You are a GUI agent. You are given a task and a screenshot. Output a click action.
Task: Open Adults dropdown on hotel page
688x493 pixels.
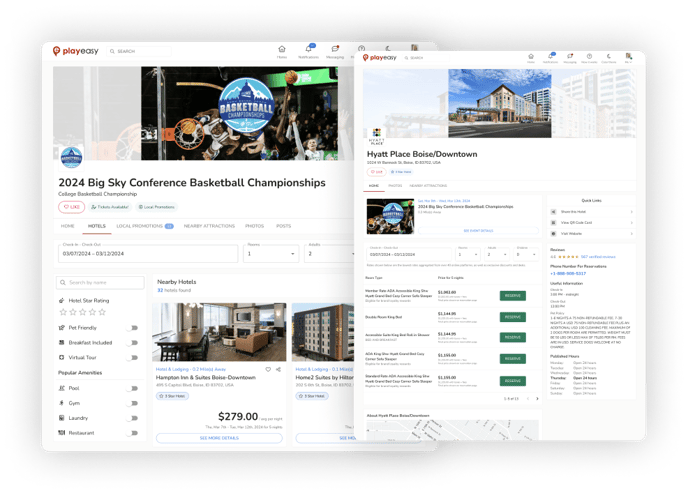click(x=497, y=254)
